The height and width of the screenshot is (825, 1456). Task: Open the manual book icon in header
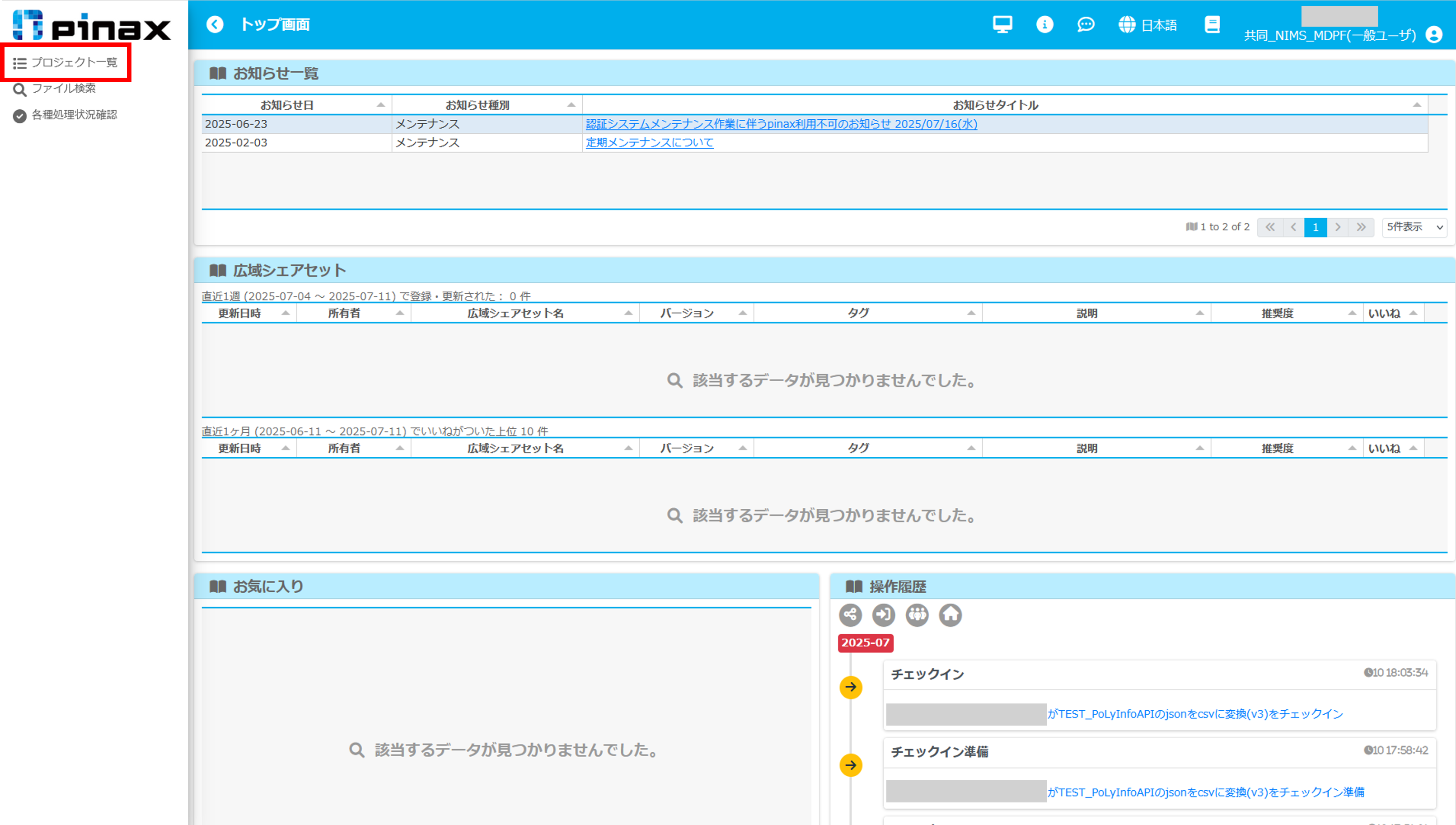1212,24
